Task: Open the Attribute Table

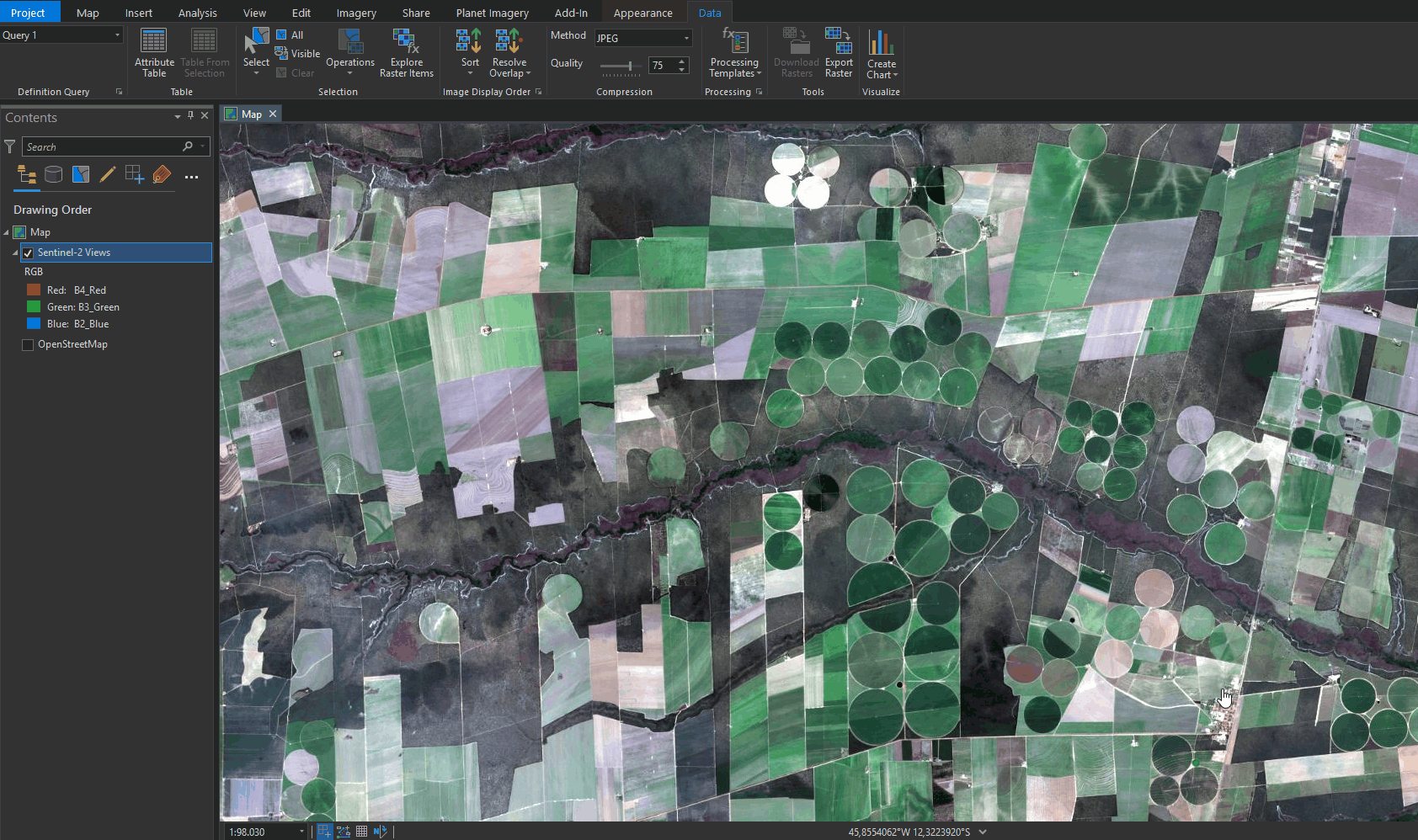Action: point(154,53)
